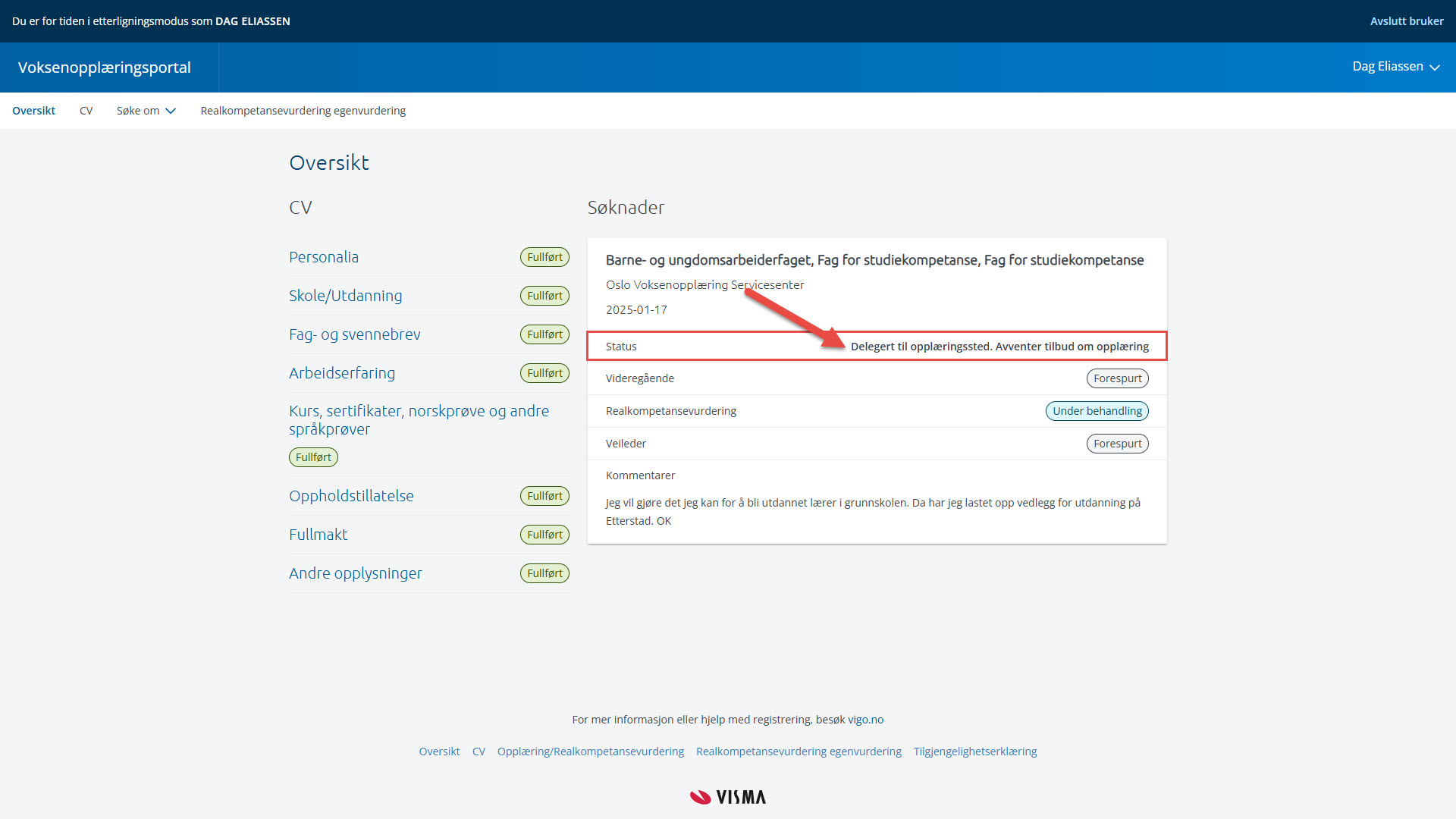Click the application date 2025-01-17
Viewport: 1456px width, 819px height.
636,310
